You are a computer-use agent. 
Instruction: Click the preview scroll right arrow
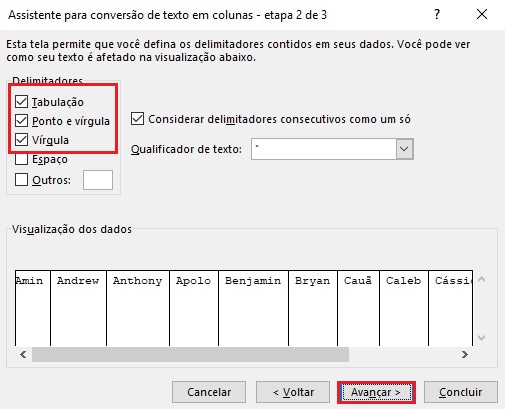pyautogui.click(x=465, y=354)
